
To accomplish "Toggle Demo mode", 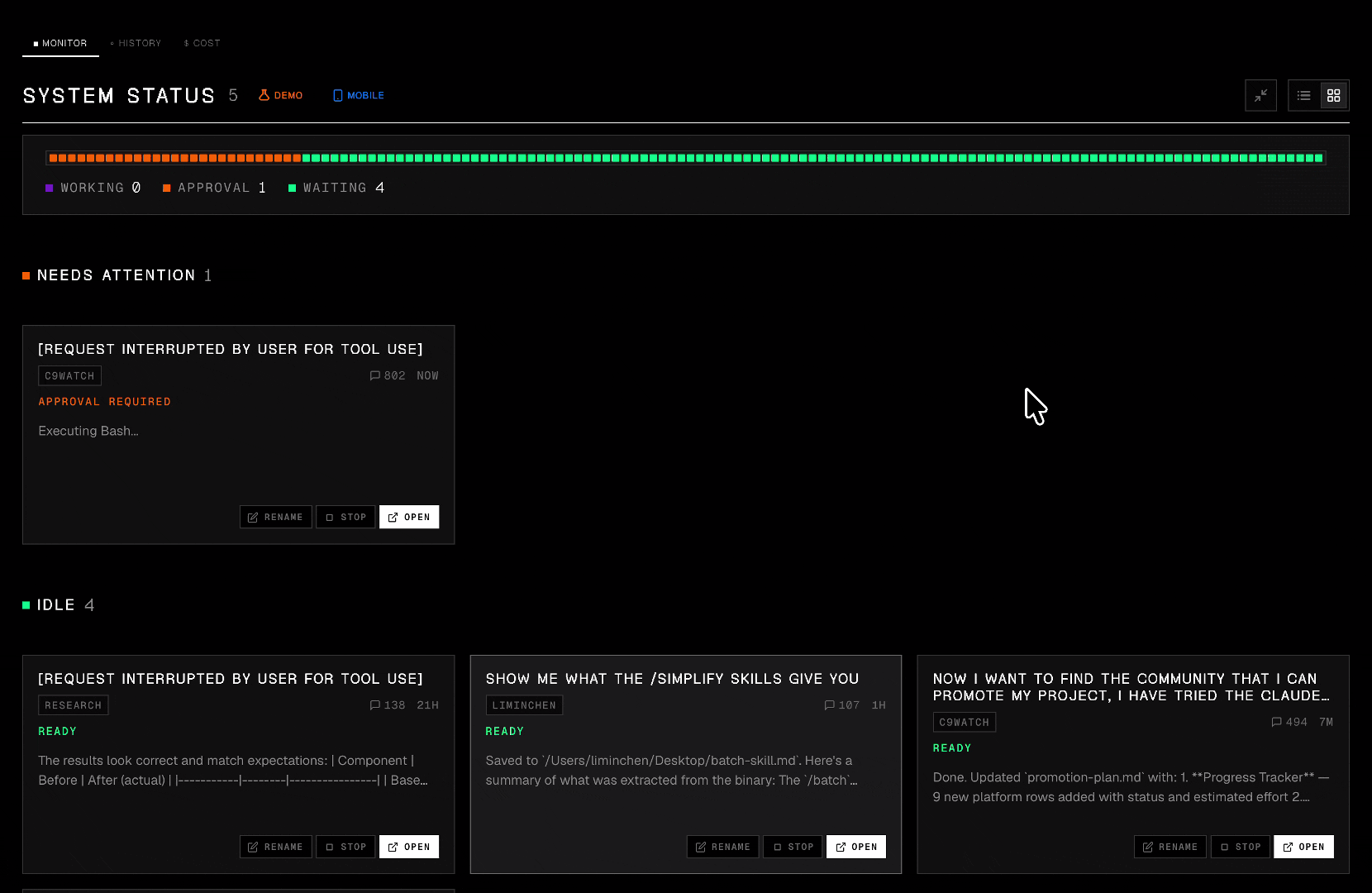I will (x=281, y=95).
